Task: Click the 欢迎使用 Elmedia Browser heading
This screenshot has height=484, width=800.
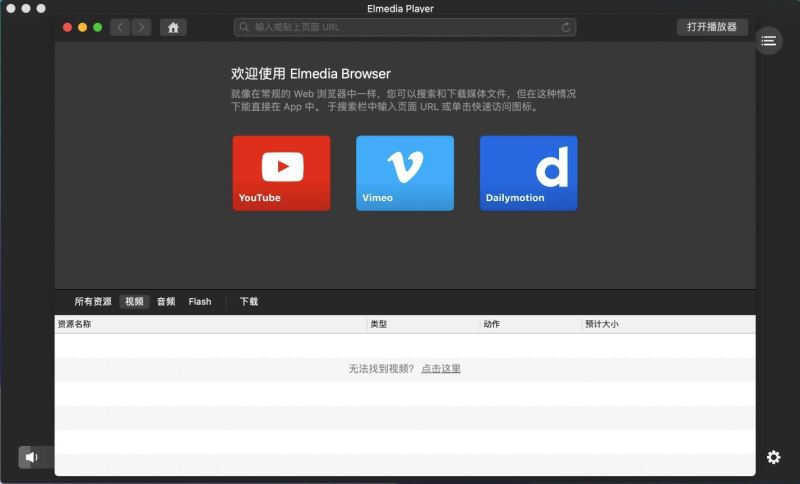Action: (x=311, y=74)
